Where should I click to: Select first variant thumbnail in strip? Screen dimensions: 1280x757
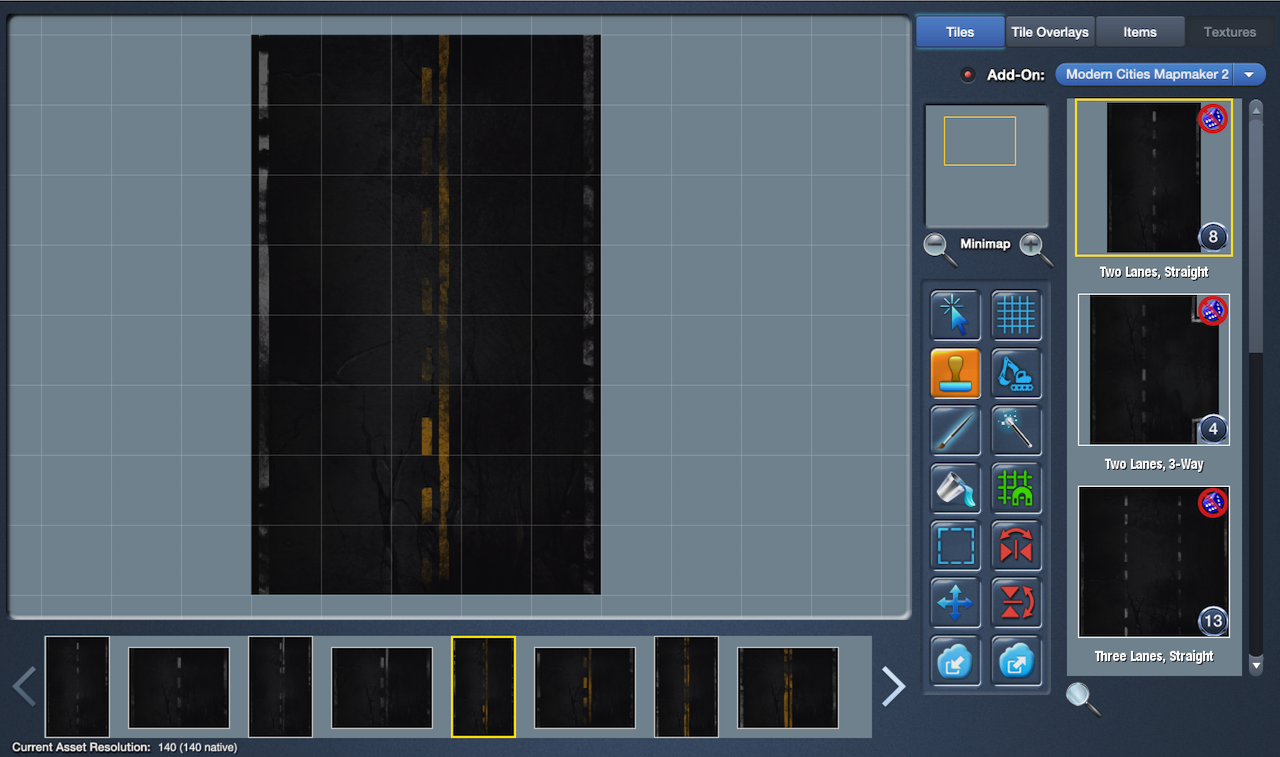(77, 687)
